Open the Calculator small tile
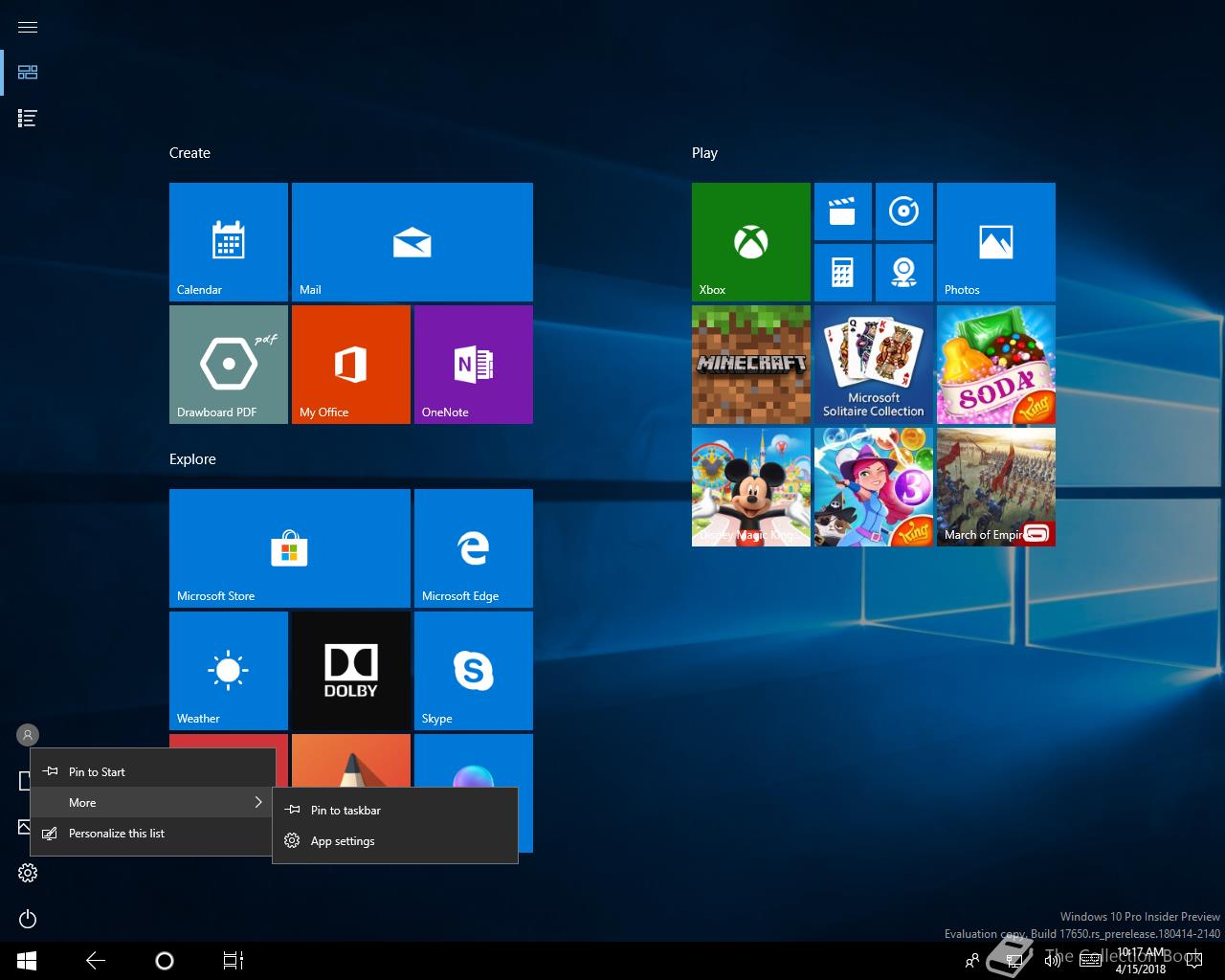Viewport: 1225px width, 980px height. pyautogui.click(x=843, y=273)
